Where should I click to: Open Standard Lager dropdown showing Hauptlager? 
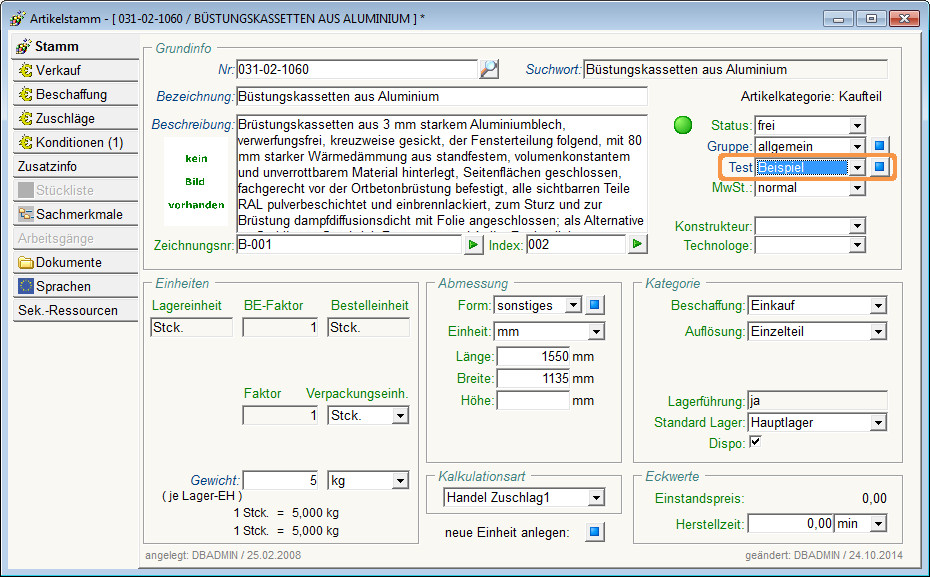tap(878, 423)
